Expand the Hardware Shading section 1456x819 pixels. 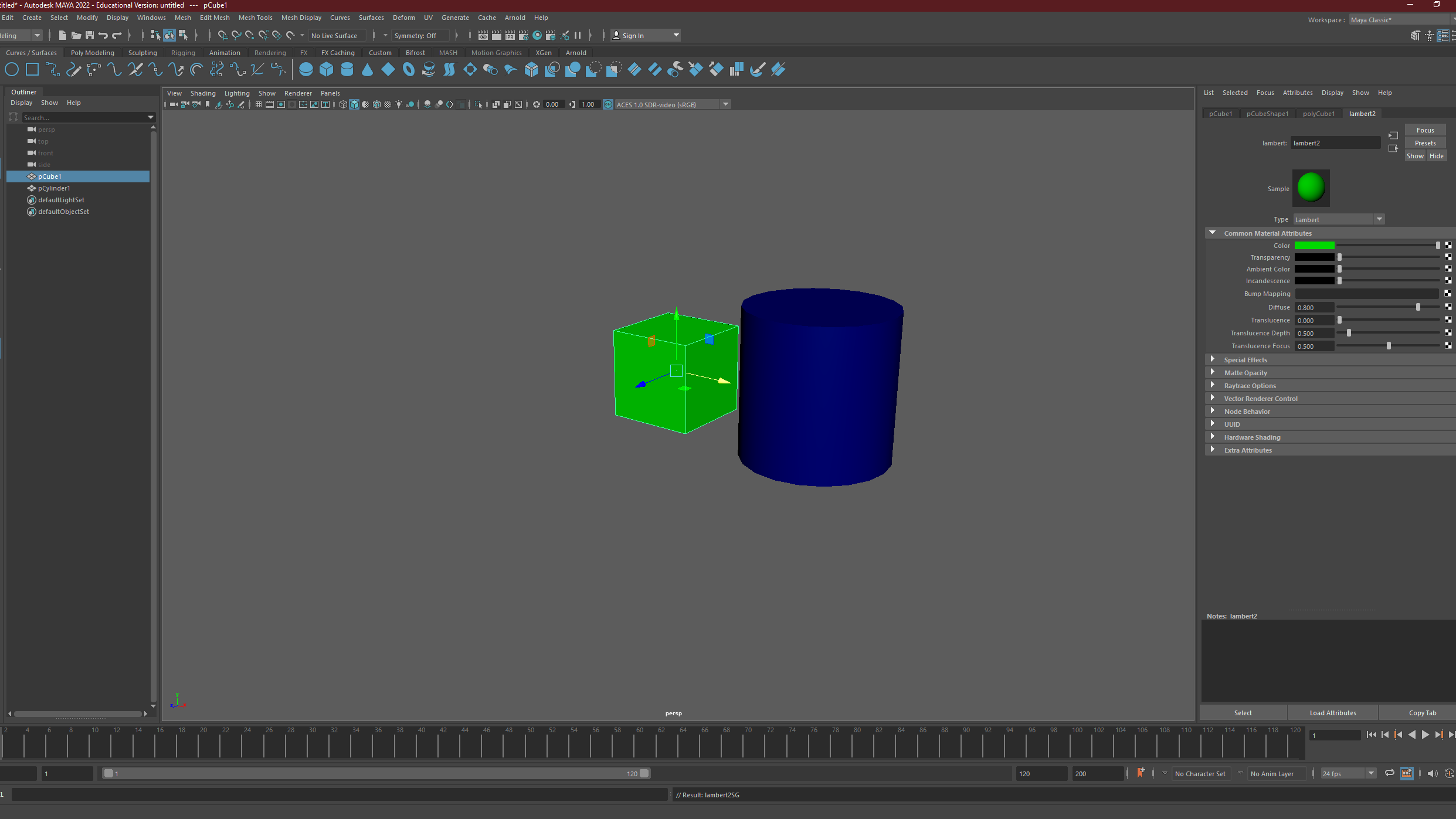(x=1212, y=437)
